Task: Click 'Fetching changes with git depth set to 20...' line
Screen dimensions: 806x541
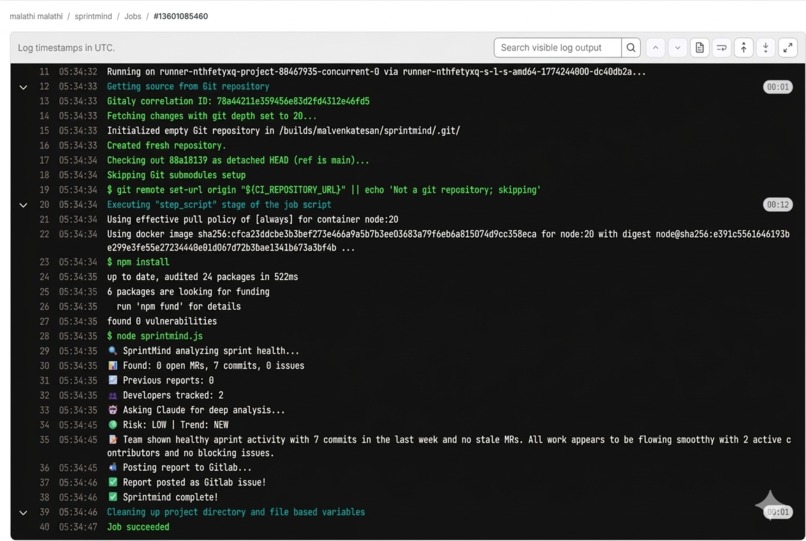Action: 212,116
